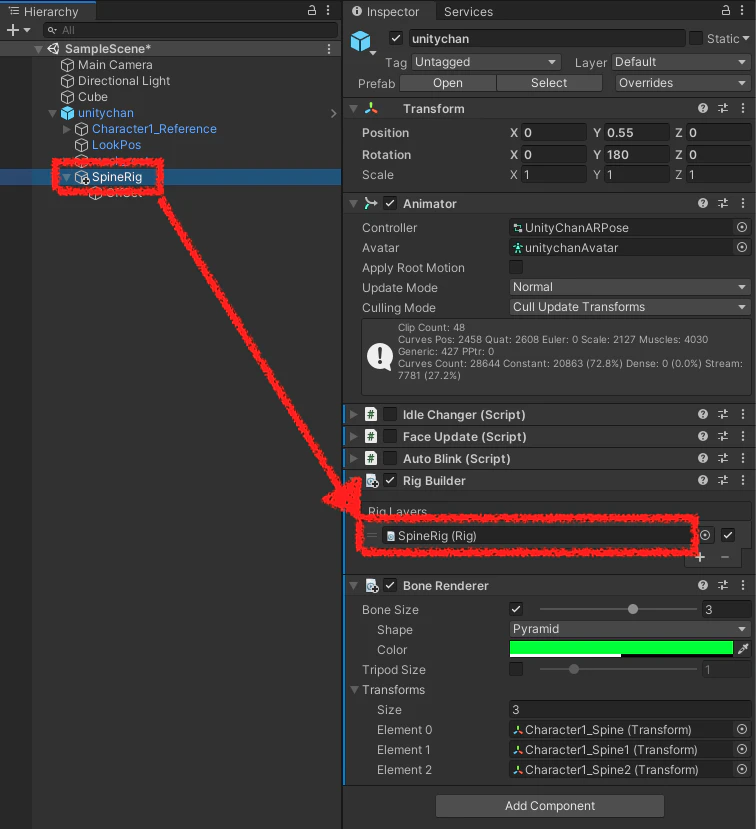This screenshot has height=829, width=756.
Task: Open the Overrides dropdown
Action: pyautogui.click(x=683, y=83)
